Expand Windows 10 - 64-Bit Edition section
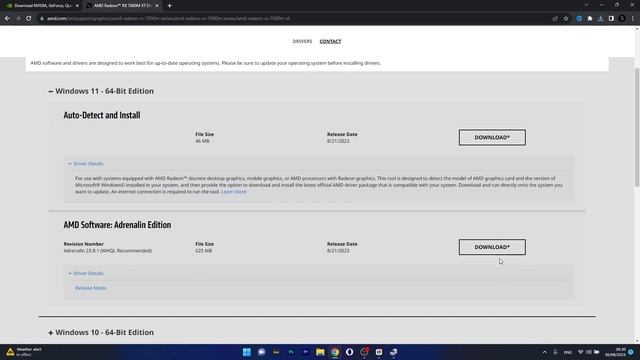640x360 pixels. pos(101,332)
